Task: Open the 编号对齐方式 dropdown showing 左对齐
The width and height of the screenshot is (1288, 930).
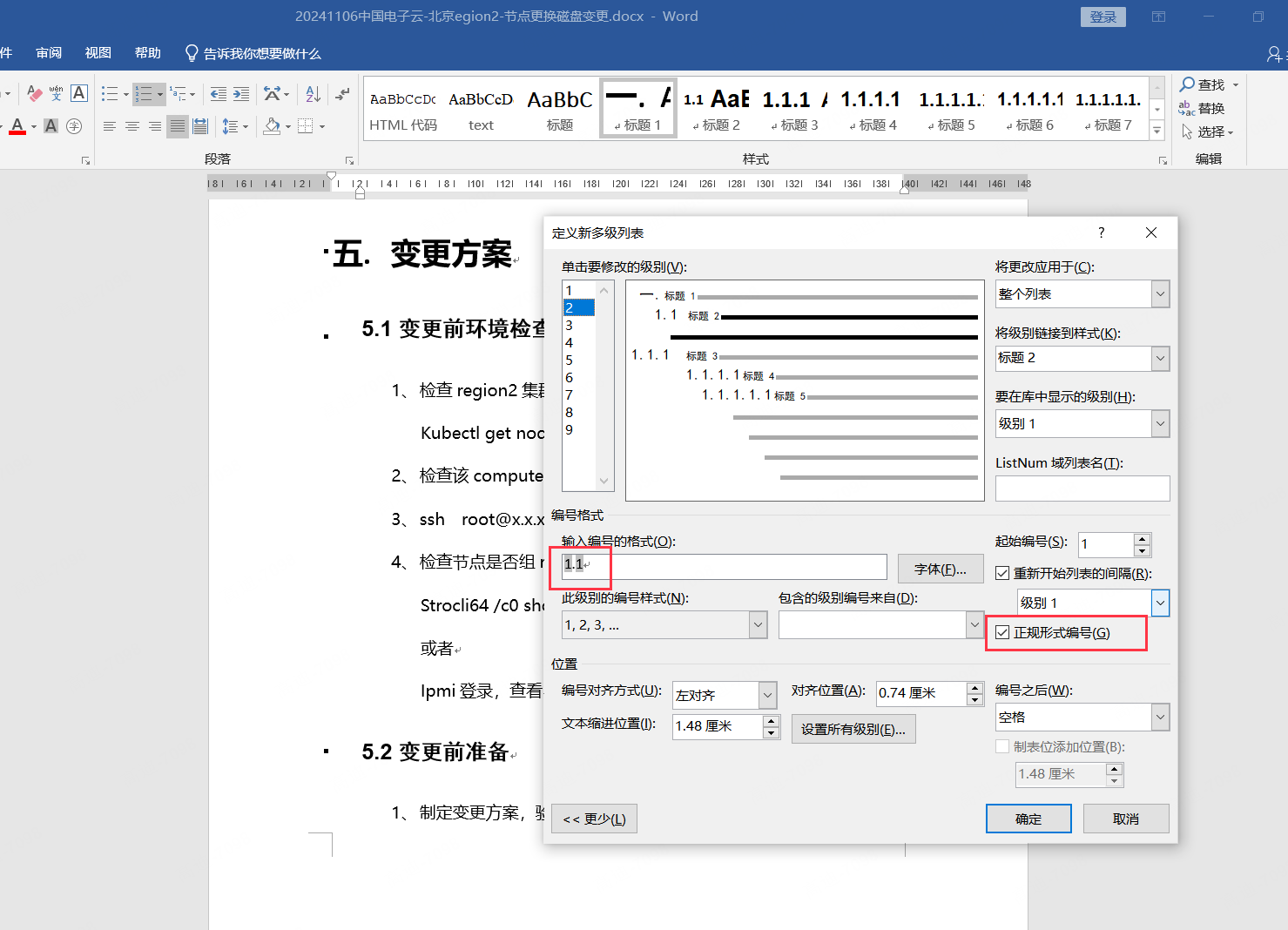Action: pyautogui.click(x=767, y=695)
